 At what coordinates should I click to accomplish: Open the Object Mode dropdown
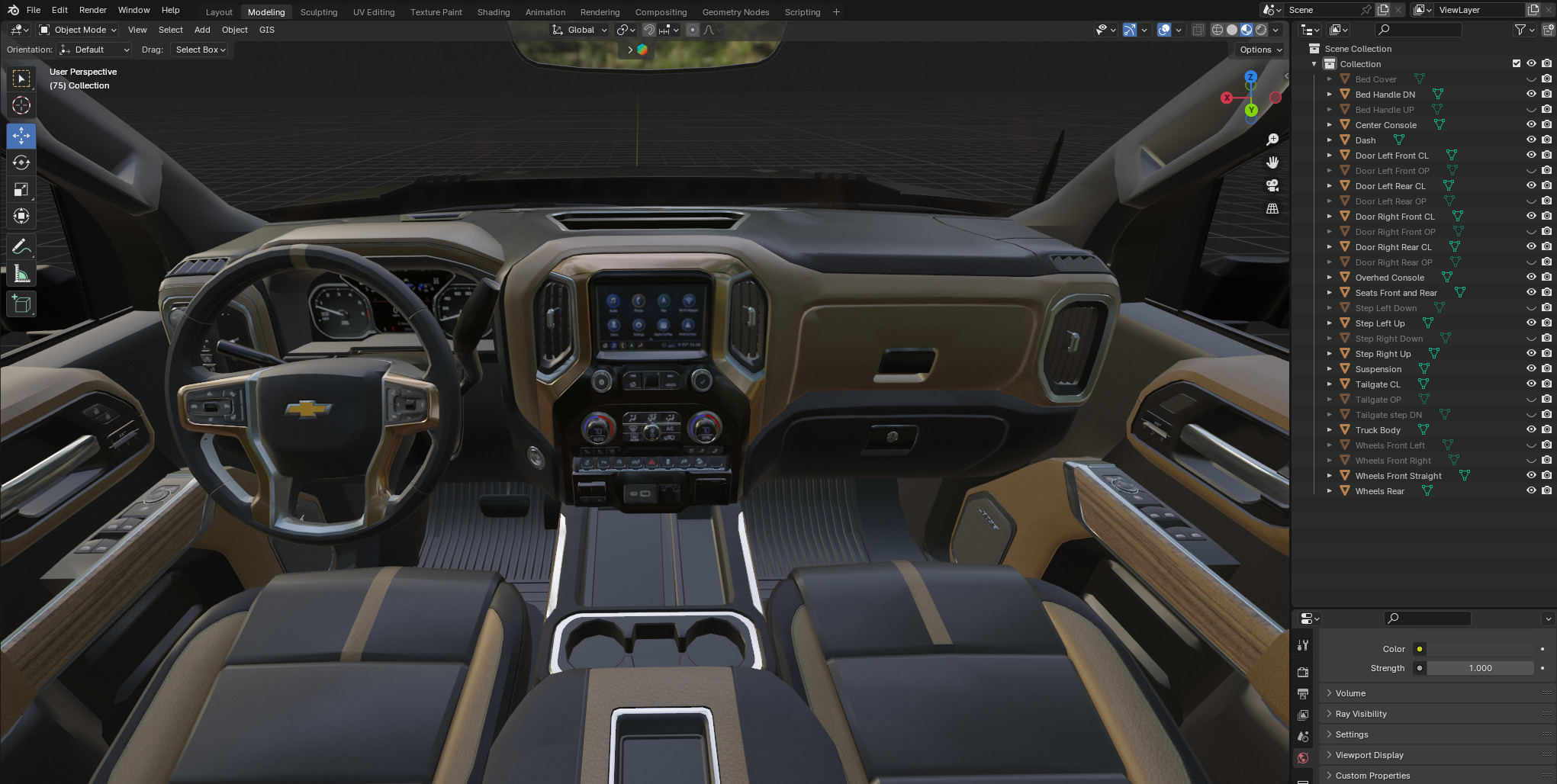[x=78, y=30]
